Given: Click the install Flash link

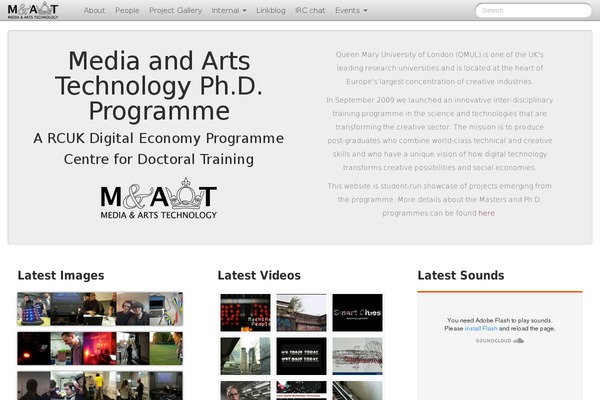Looking at the screenshot, I should [481, 328].
